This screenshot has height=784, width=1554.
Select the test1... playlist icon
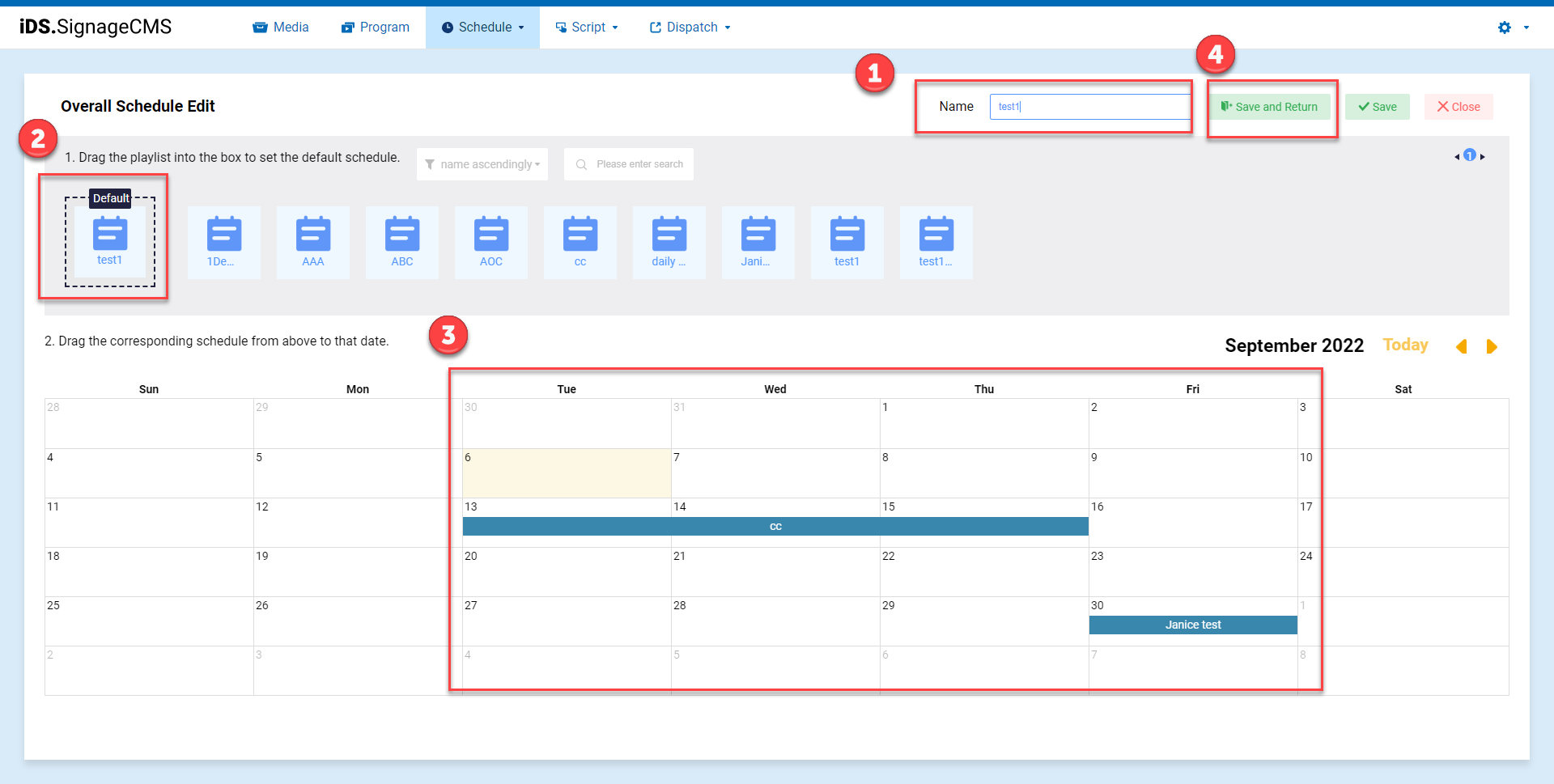point(936,242)
